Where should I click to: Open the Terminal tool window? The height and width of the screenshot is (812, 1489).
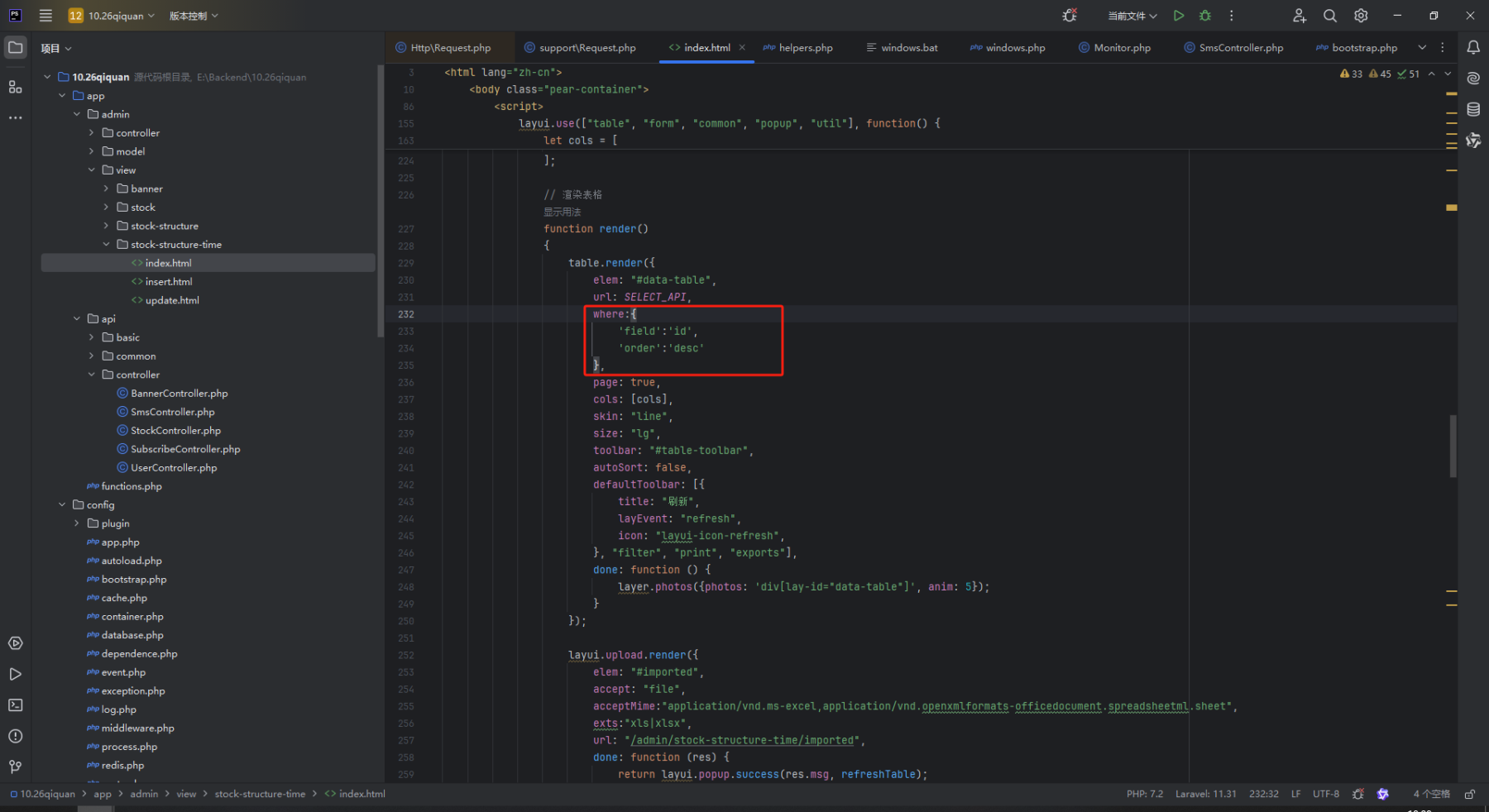[x=15, y=705]
